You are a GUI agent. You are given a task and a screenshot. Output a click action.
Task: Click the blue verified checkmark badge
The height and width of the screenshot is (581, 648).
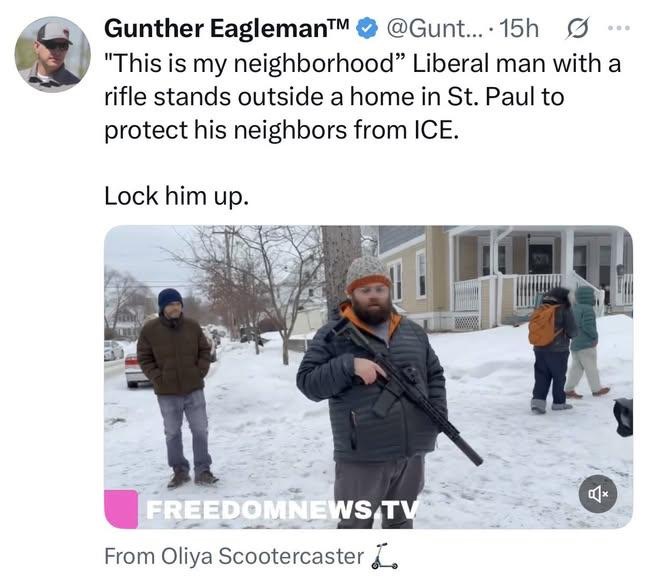pos(367,29)
